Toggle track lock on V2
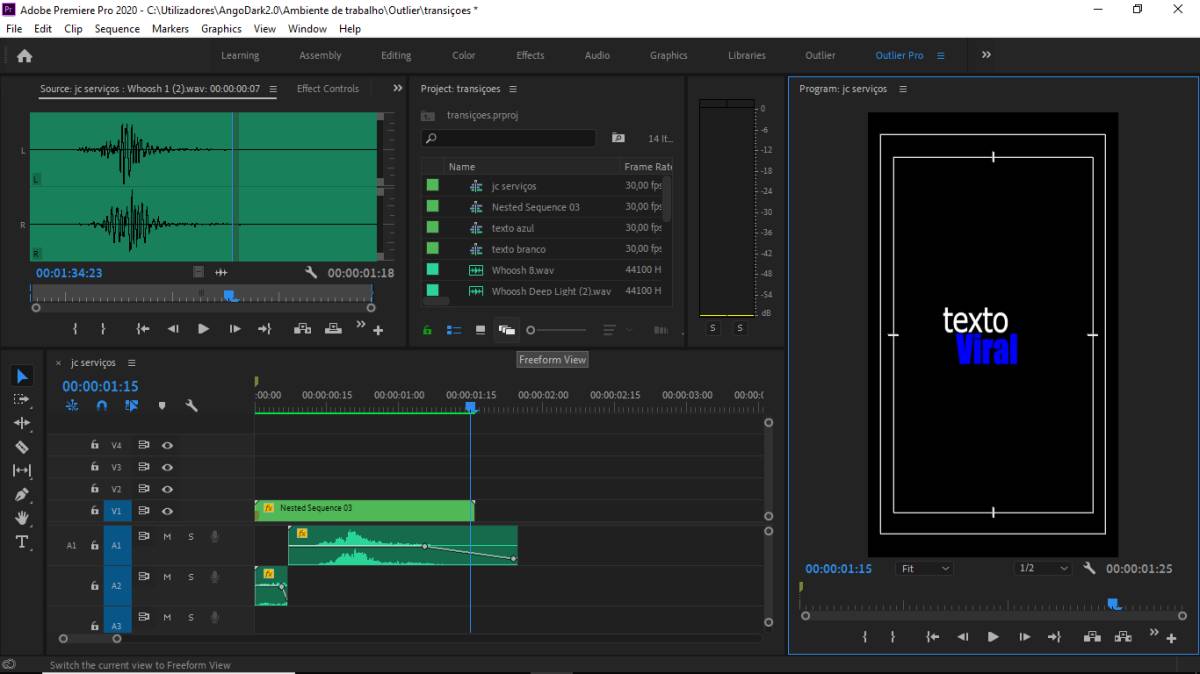This screenshot has height=674, width=1200. click(x=95, y=489)
